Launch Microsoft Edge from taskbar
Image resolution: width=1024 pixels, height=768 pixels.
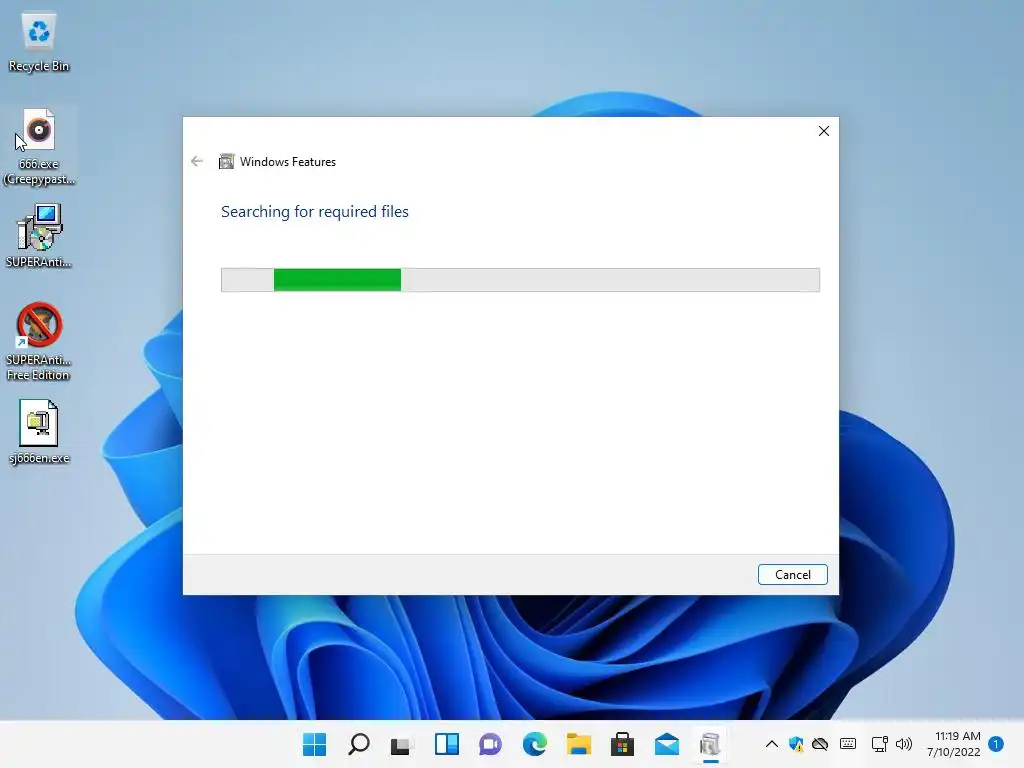[x=535, y=744]
